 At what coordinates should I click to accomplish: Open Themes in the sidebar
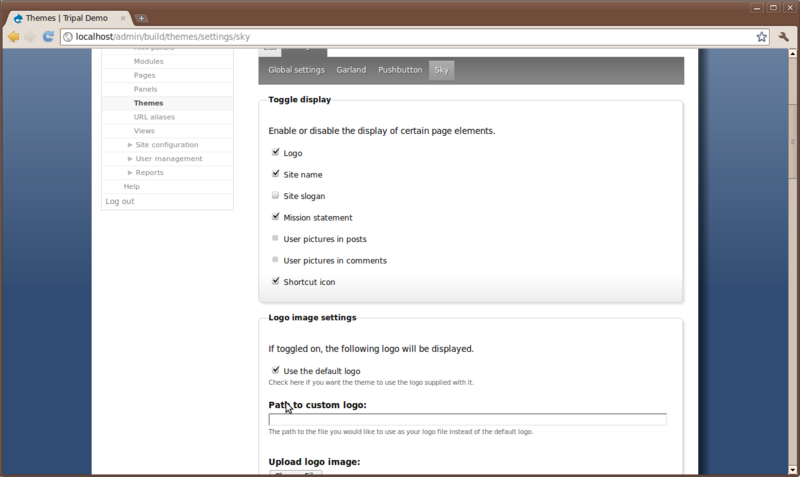(148, 103)
